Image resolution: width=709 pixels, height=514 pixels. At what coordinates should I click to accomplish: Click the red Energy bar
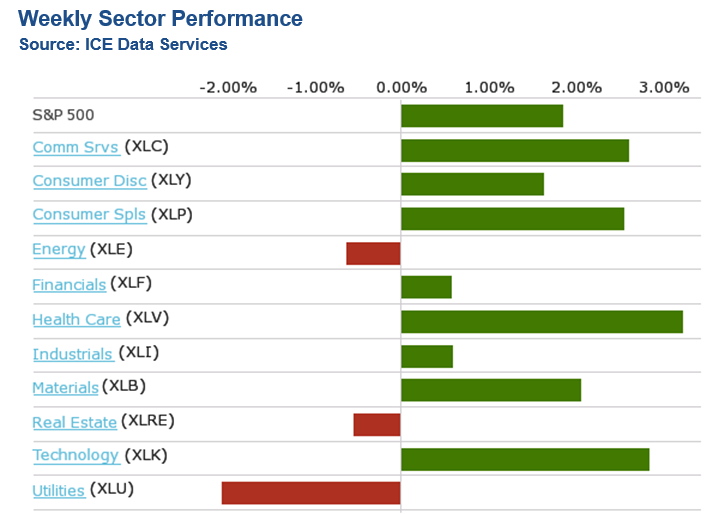[373, 253]
